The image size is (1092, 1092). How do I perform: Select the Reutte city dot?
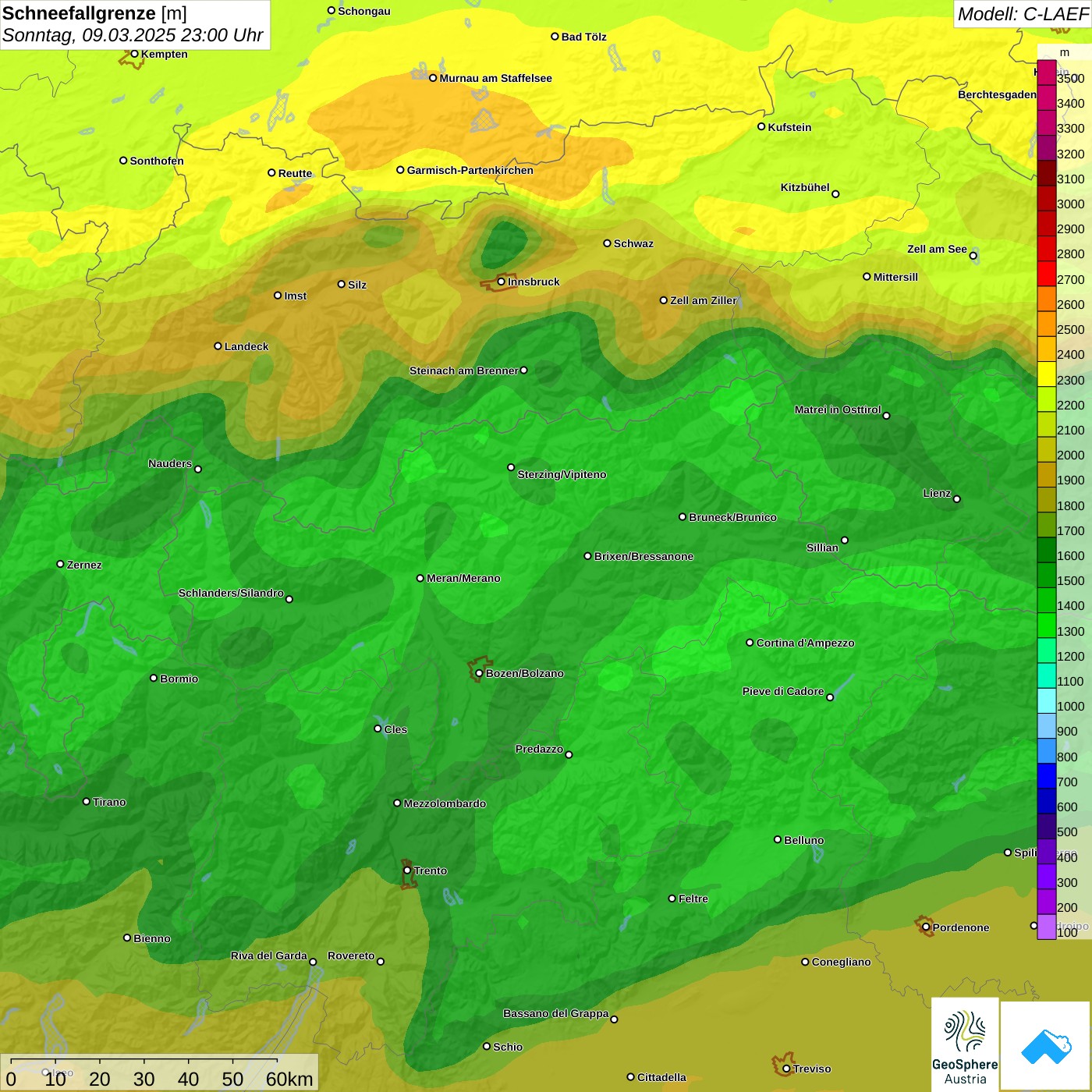coord(271,173)
